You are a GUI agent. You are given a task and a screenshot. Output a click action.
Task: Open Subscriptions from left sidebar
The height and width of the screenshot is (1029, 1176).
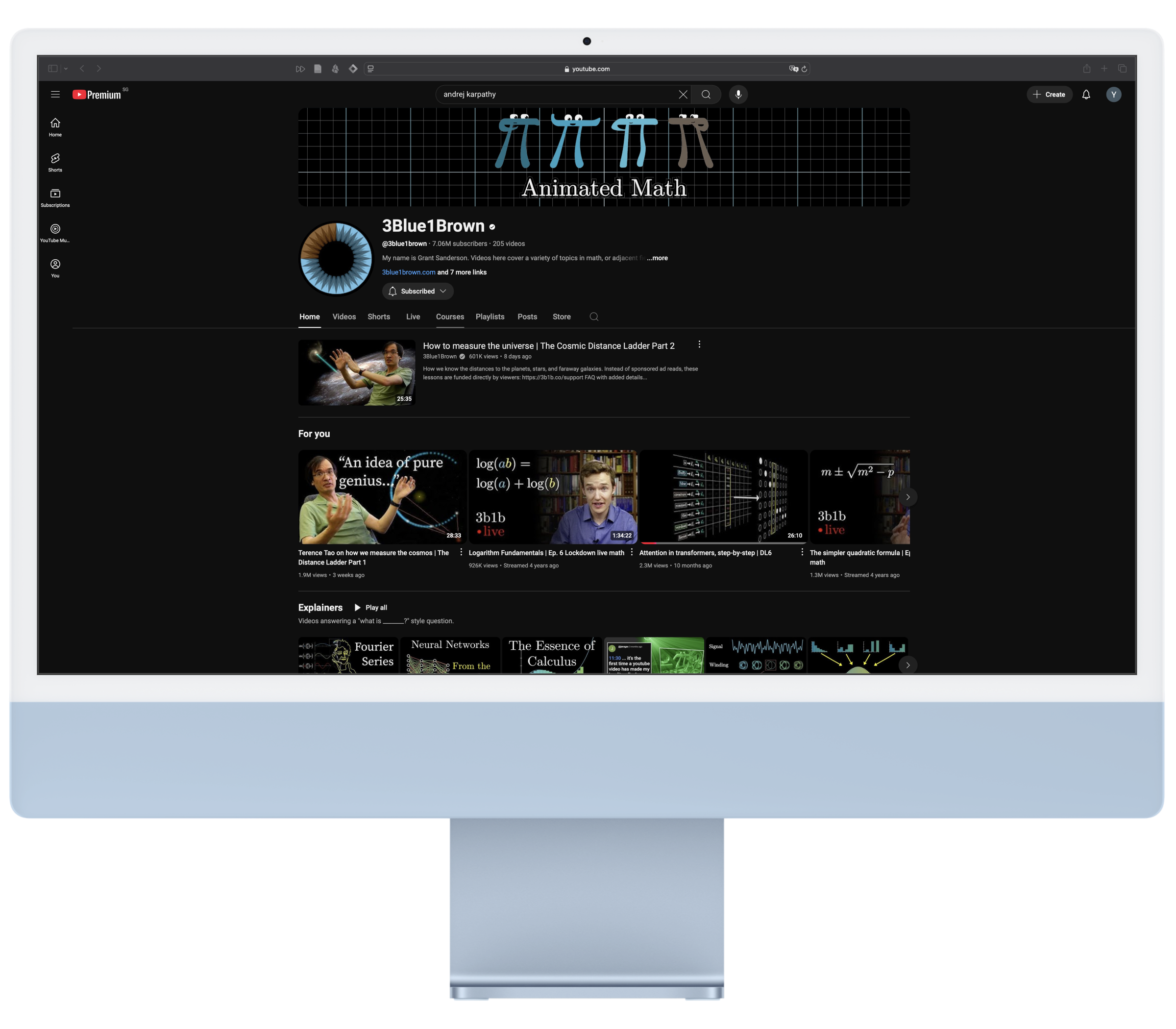click(x=55, y=197)
